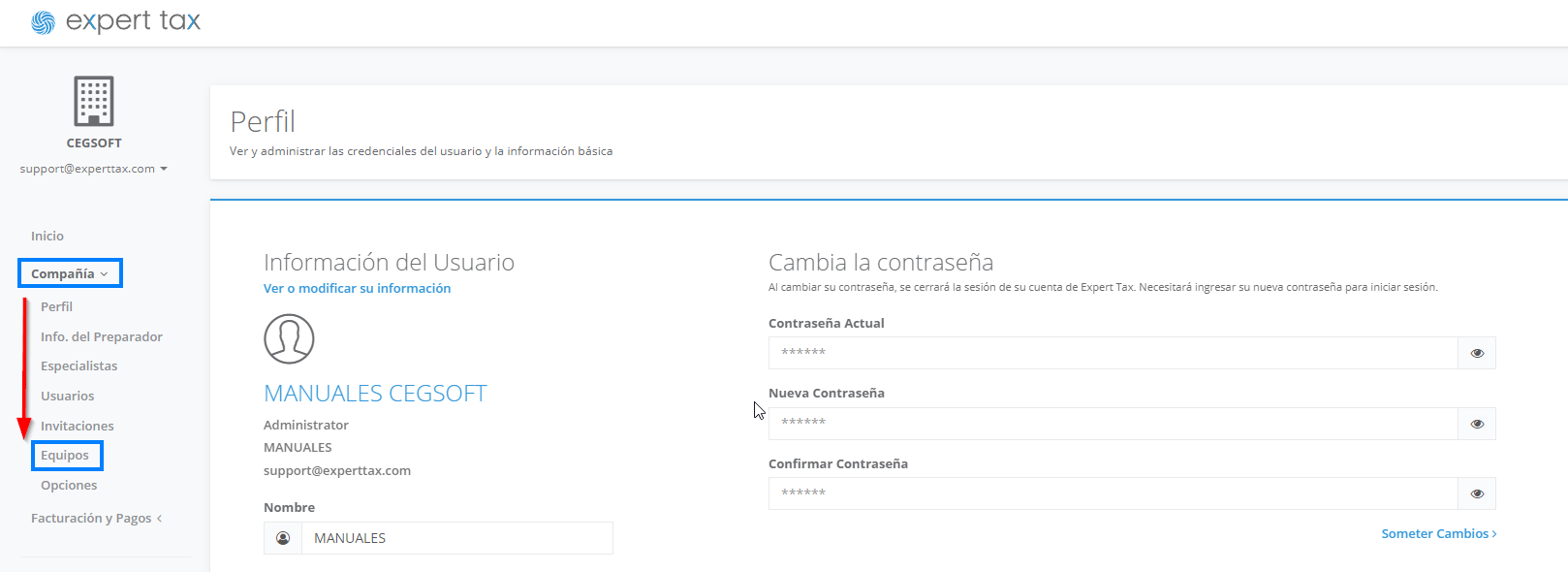Show the Contraseña Actual password via eye icon
The width and height of the screenshot is (1568, 572).
coord(1477,353)
